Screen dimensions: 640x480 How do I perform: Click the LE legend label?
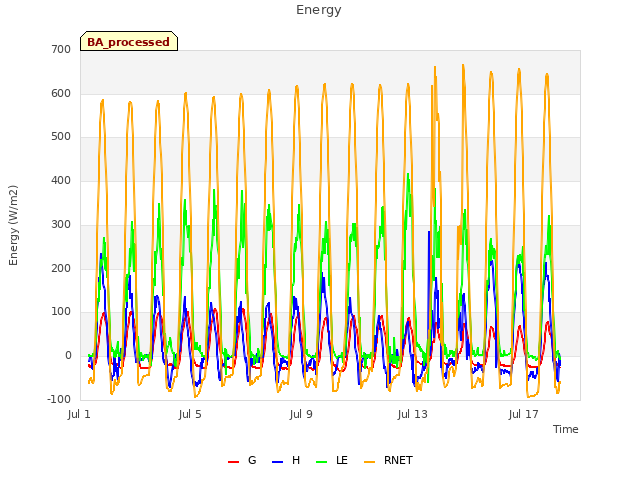click(x=342, y=460)
